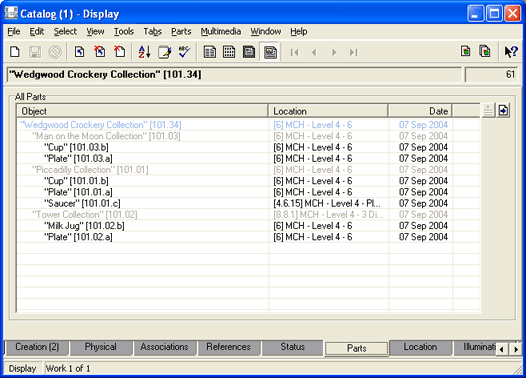Viewport: 526px width, 378px height.
Task: Click the What's This help pointer icon
Action: [511, 51]
